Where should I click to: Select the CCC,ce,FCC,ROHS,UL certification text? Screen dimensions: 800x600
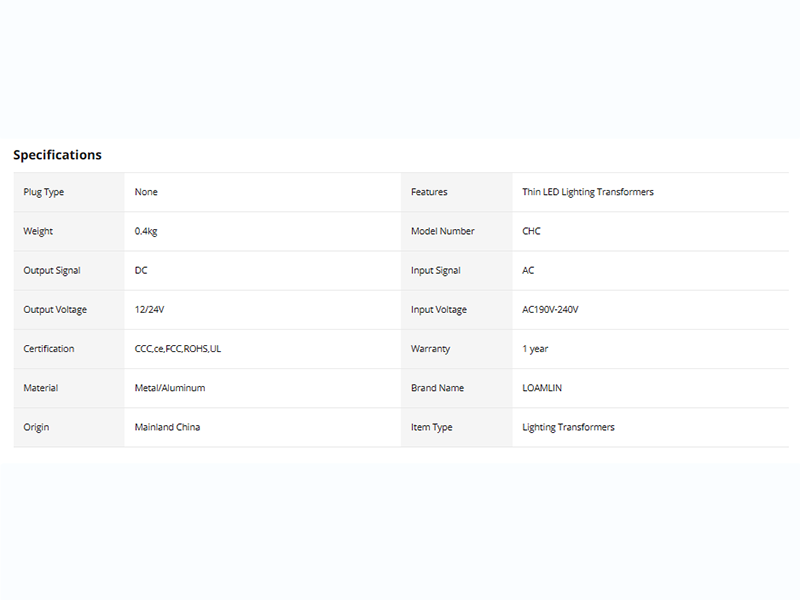(178, 349)
